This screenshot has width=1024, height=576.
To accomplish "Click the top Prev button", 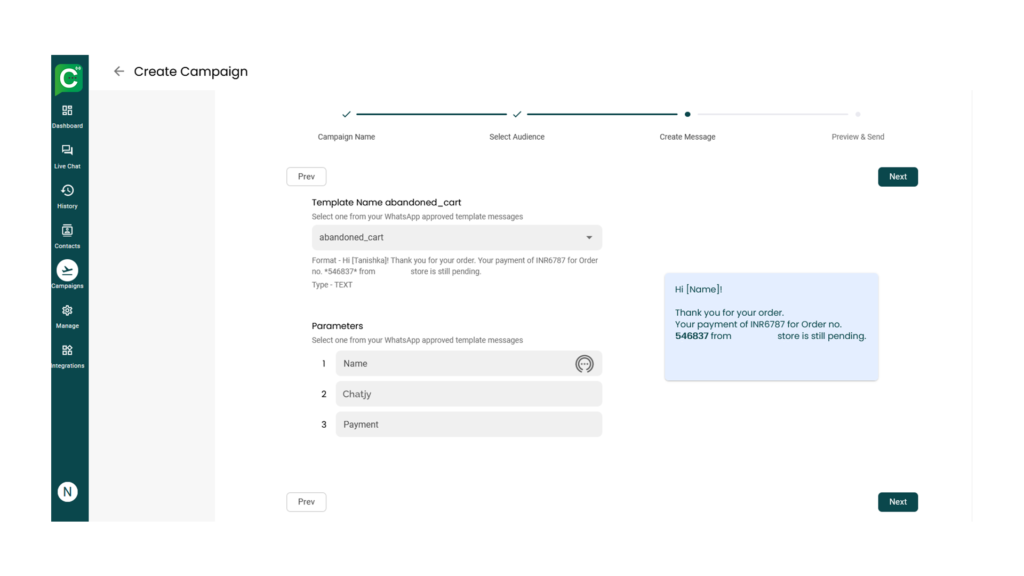I will pos(306,177).
